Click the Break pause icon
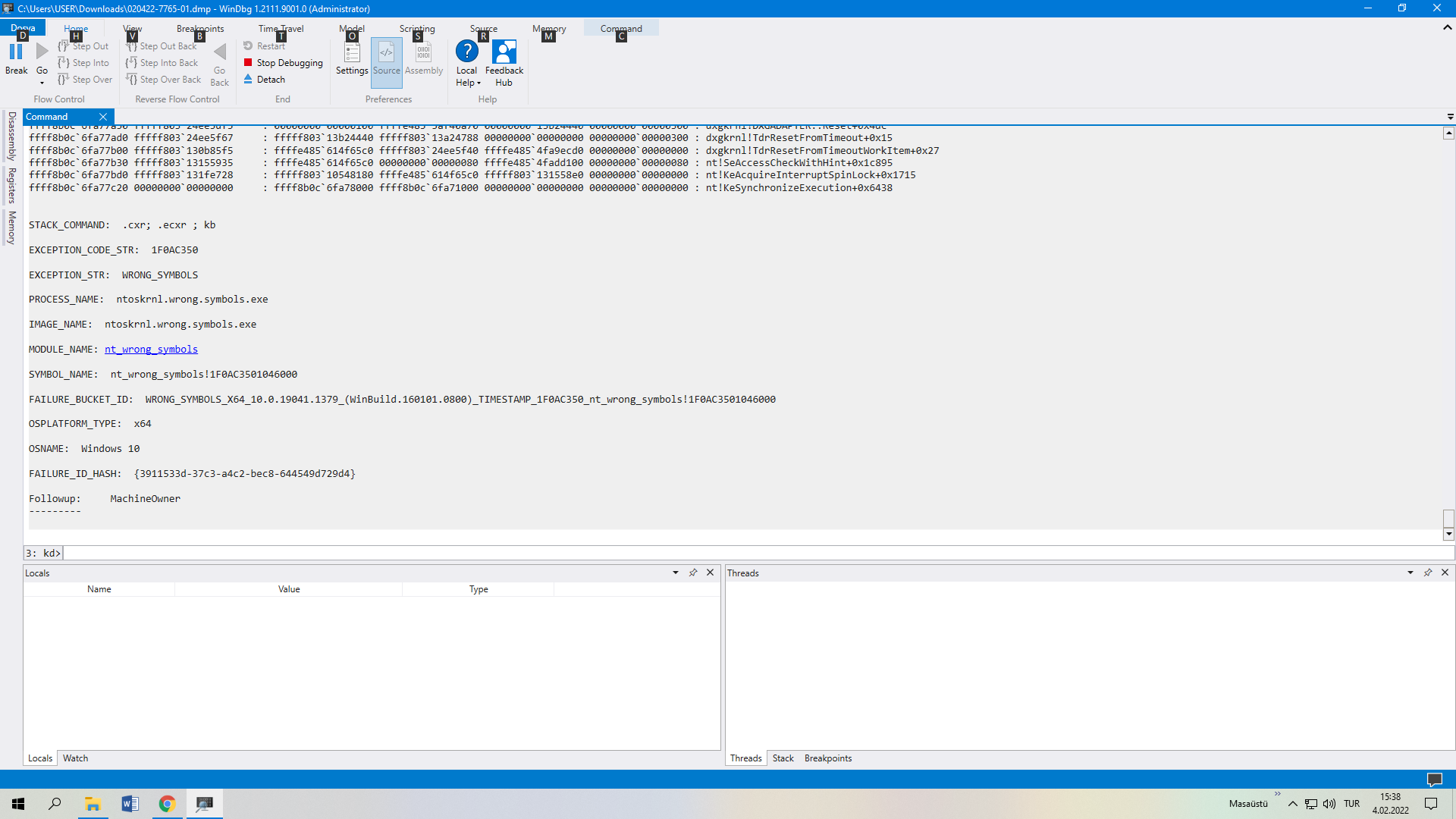The height and width of the screenshot is (819, 1456). 16,52
